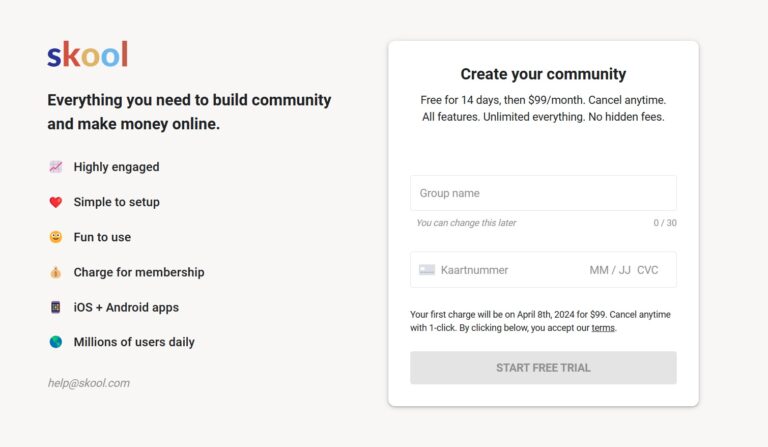Click the skool logo
This screenshot has height=447, width=768.
click(87, 54)
